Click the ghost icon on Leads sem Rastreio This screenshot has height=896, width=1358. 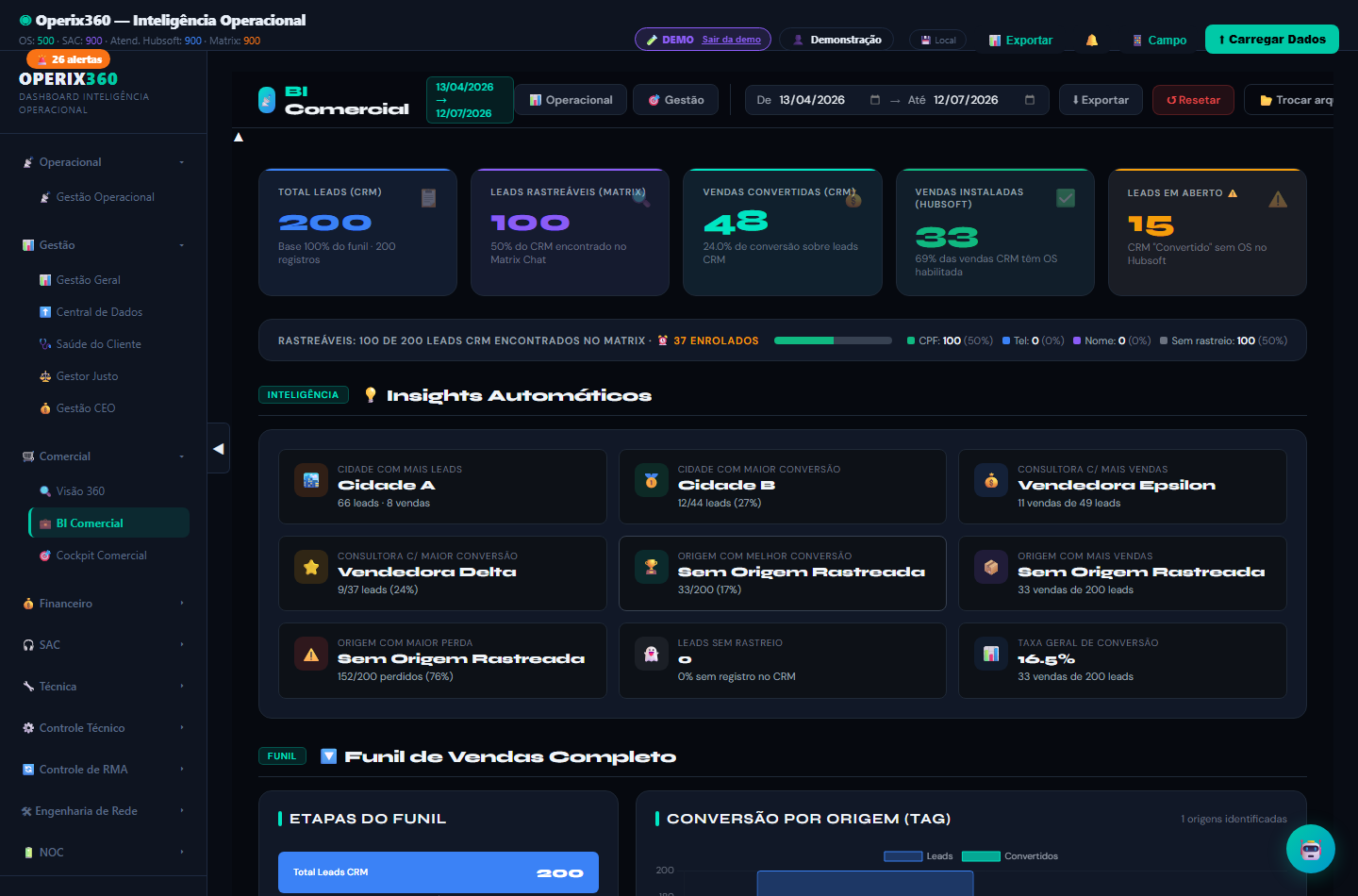coord(651,654)
